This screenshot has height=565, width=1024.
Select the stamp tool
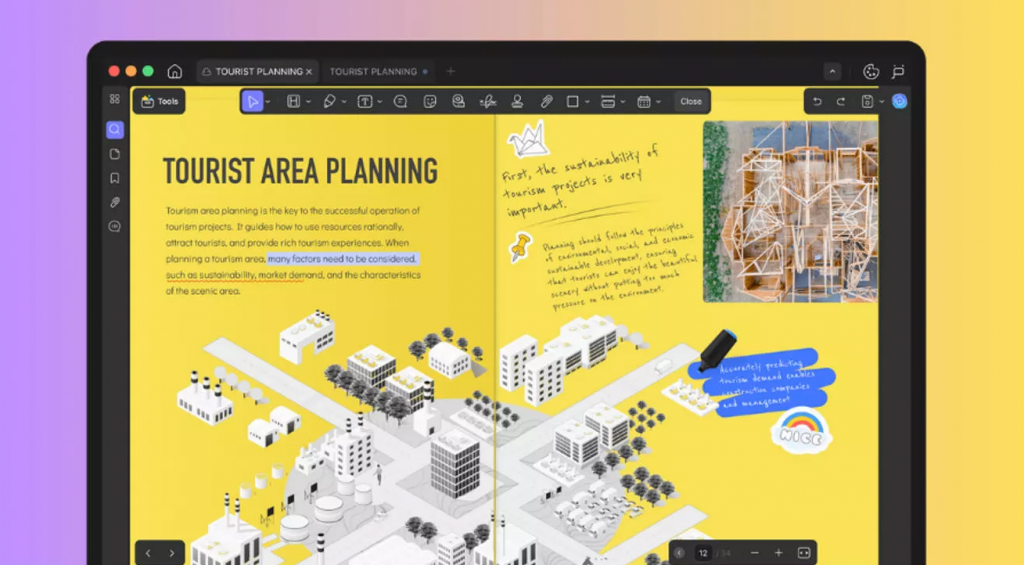point(517,101)
